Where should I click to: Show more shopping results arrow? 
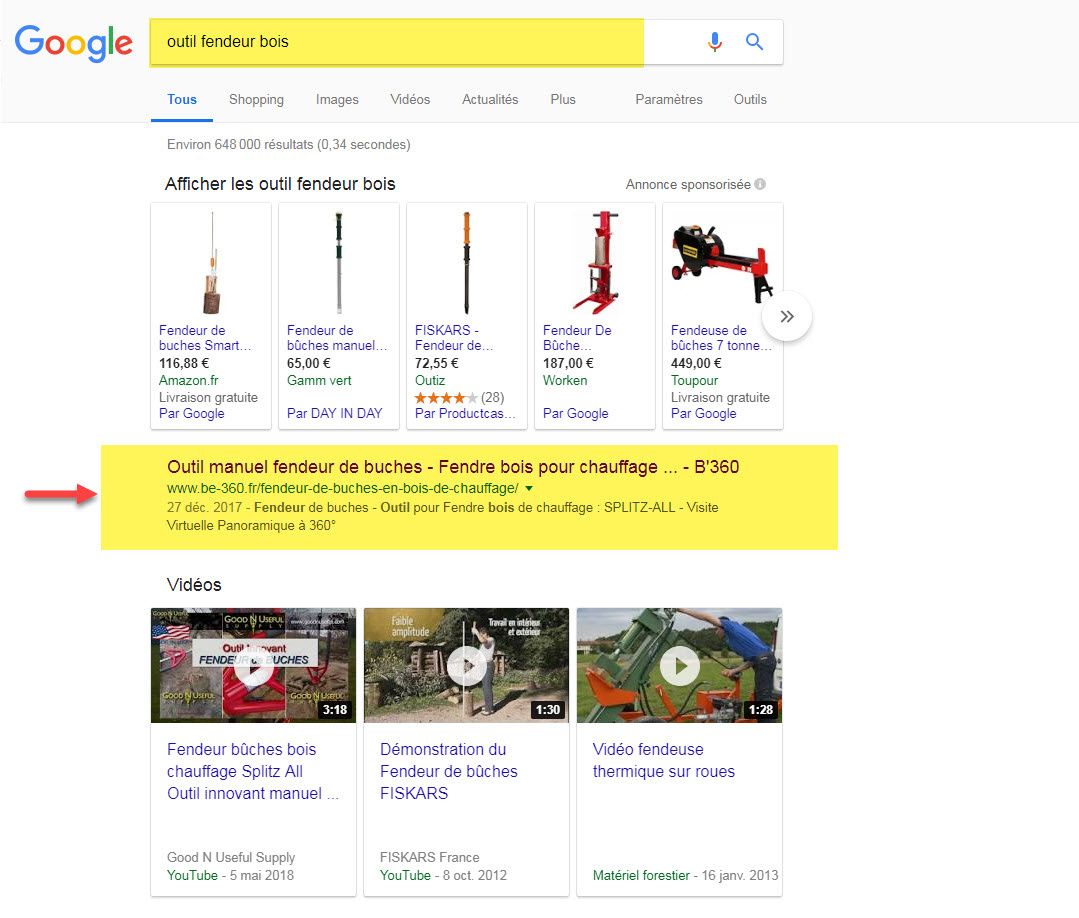(x=787, y=317)
